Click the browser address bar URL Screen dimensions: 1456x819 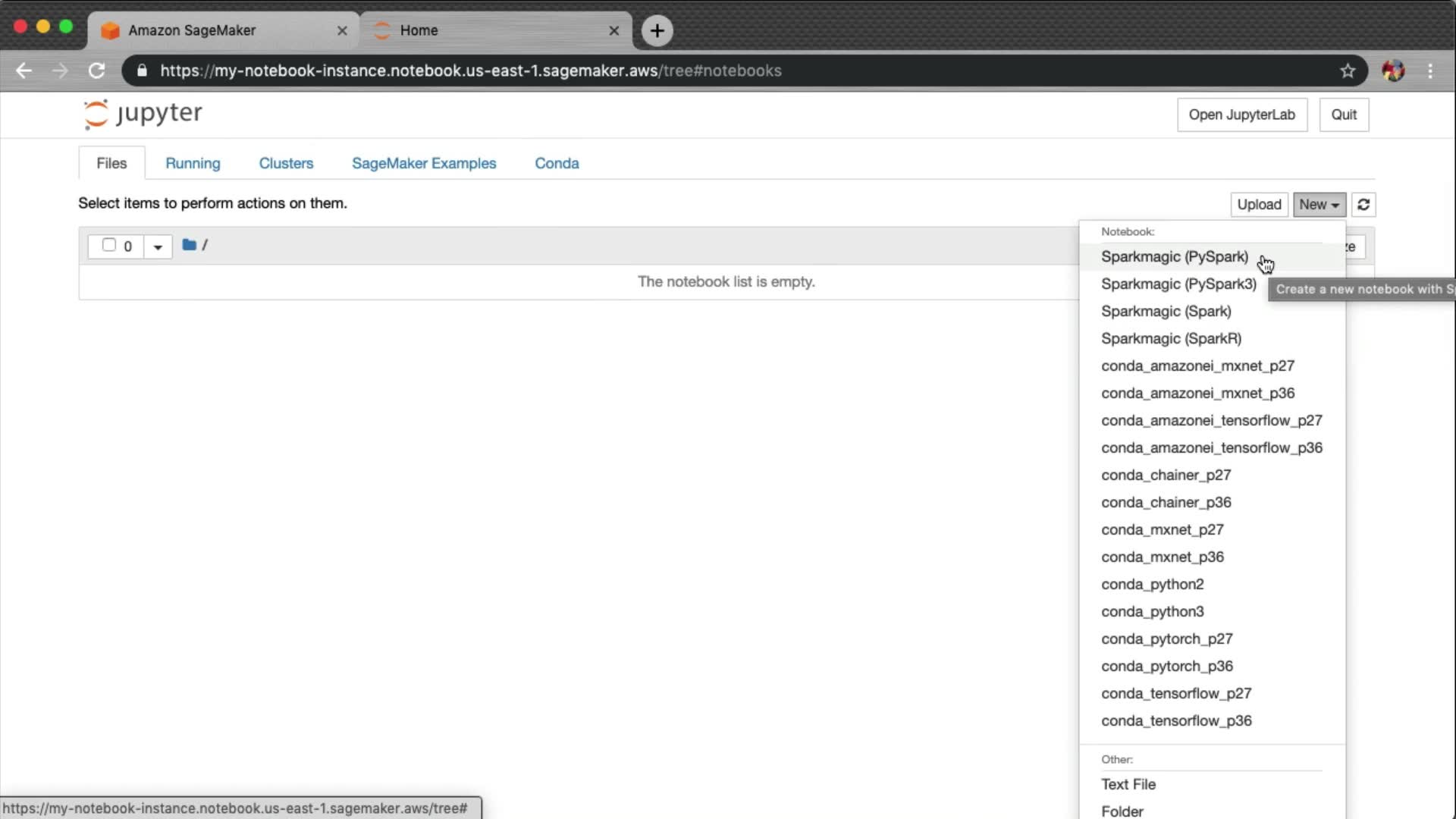(470, 71)
